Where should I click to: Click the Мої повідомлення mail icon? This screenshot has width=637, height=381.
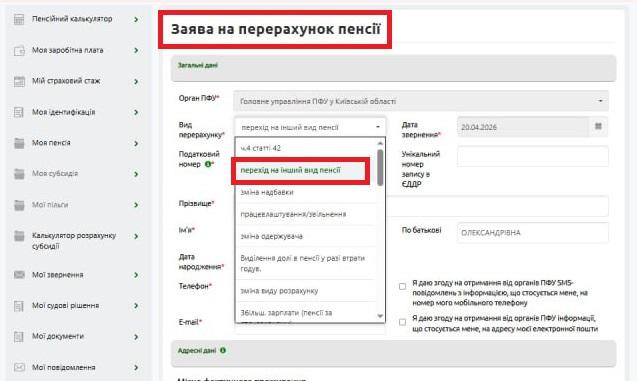19,368
